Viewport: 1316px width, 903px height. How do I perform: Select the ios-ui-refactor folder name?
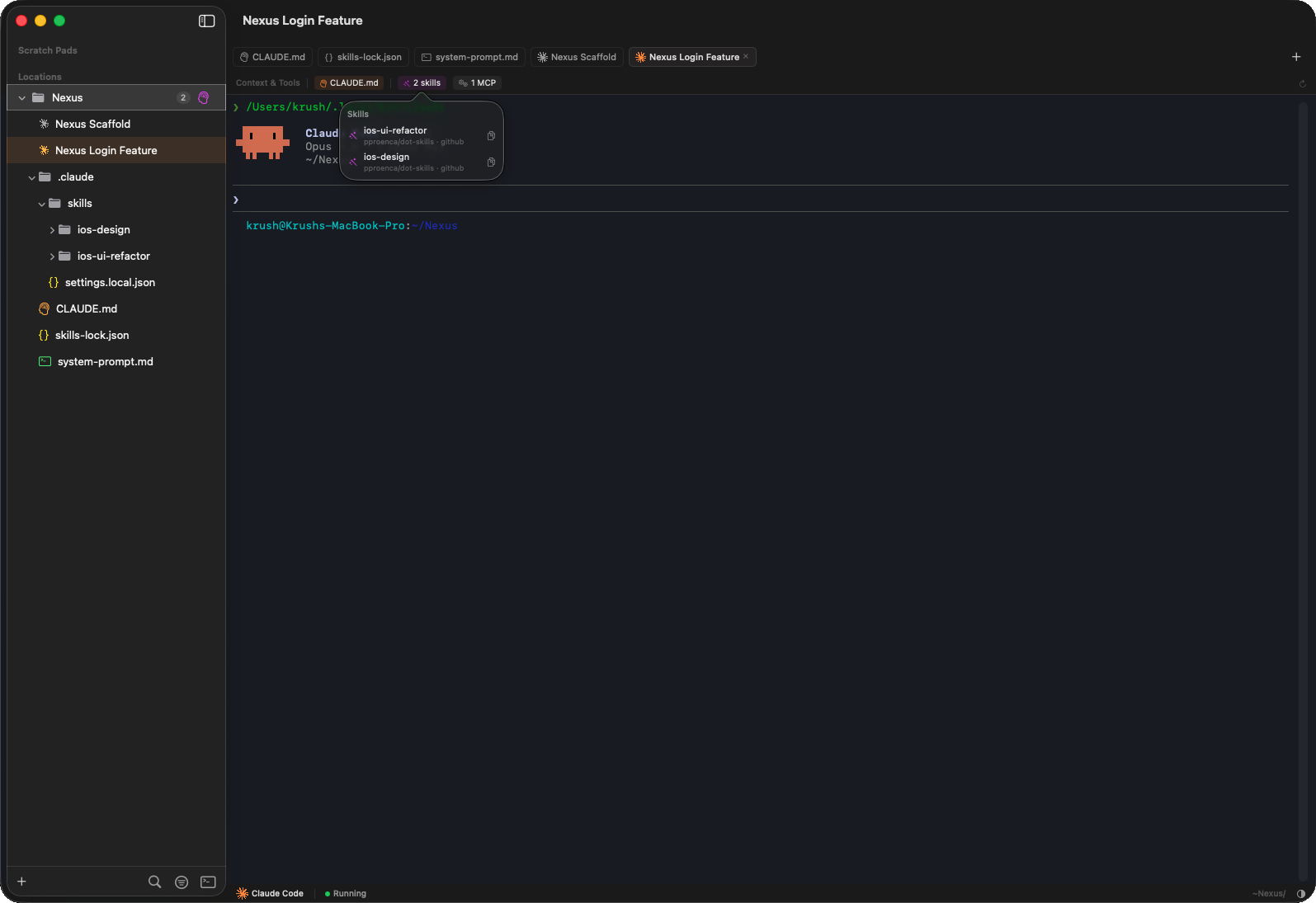coord(114,256)
